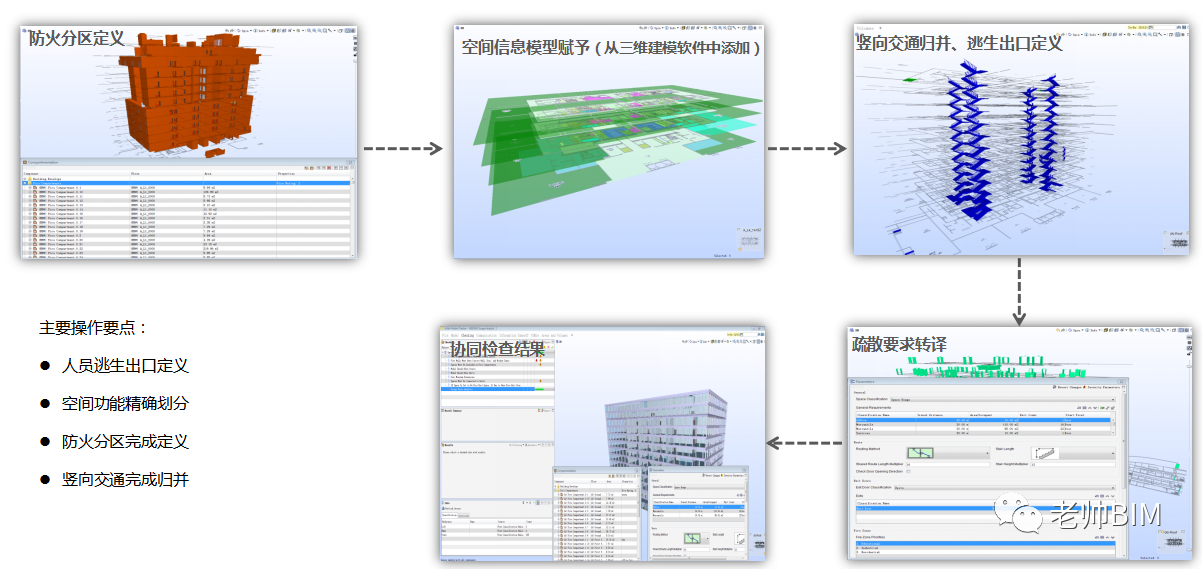The image size is (1202, 569).
Task: Open the Stair Length dropdown
Action: point(1073,453)
